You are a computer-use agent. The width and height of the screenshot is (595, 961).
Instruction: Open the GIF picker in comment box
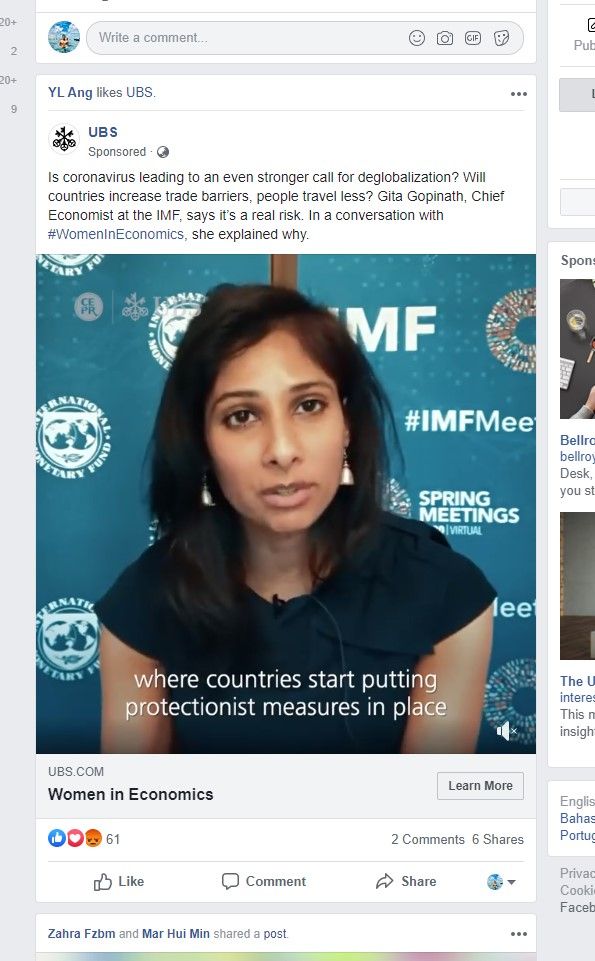tap(473, 38)
